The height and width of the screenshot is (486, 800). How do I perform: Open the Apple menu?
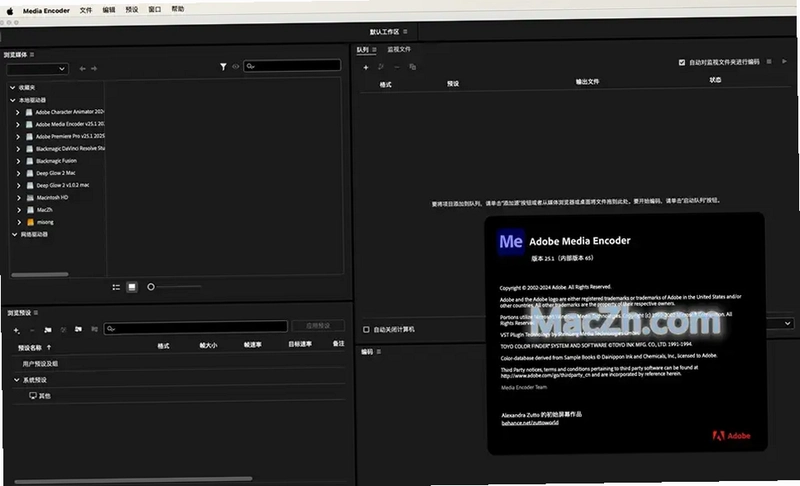(10, 11)
